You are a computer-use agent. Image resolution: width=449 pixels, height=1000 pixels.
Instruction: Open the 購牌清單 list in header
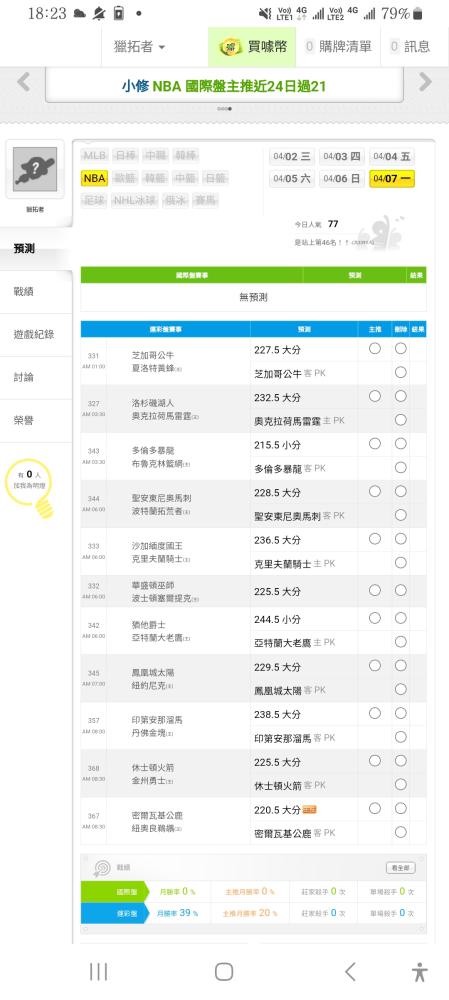[x=338, y=47]
